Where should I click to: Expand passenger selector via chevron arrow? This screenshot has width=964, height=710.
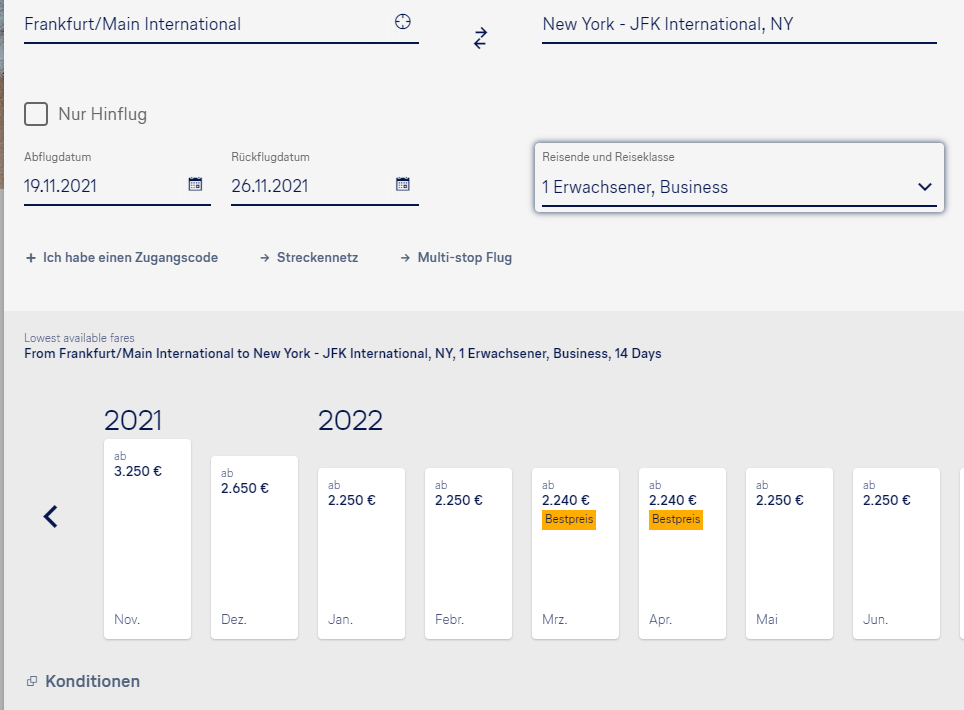(925, 187)
